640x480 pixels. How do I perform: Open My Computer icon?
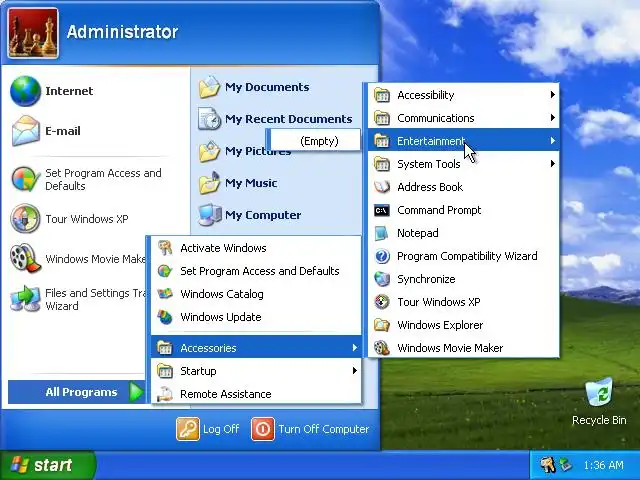pyautogui.click(x=209, y=215)
